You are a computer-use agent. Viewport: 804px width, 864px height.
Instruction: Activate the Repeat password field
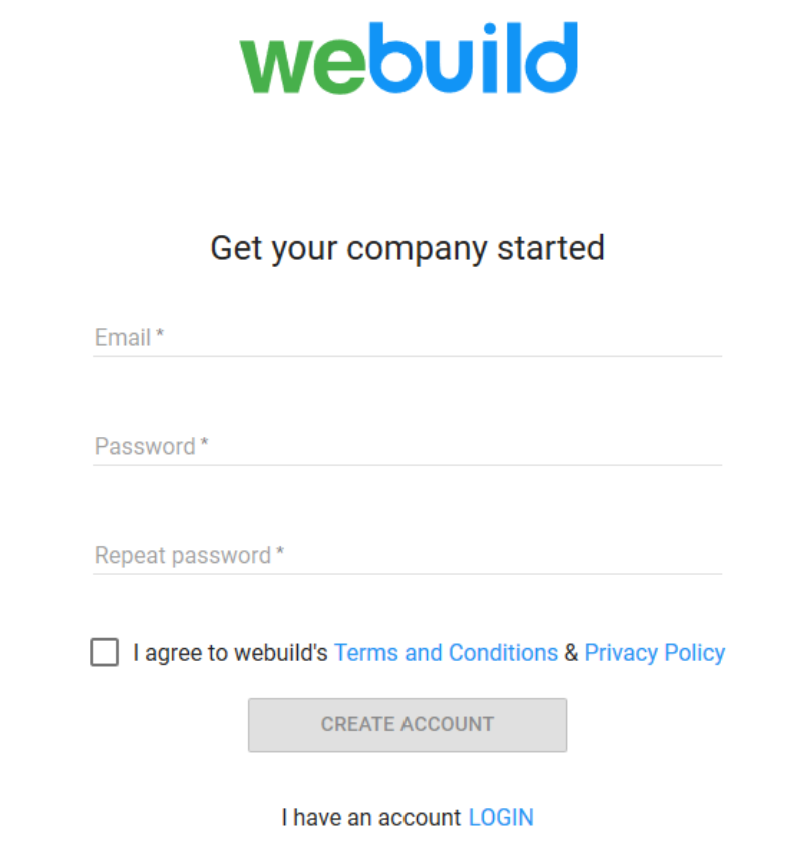(407, 555)
